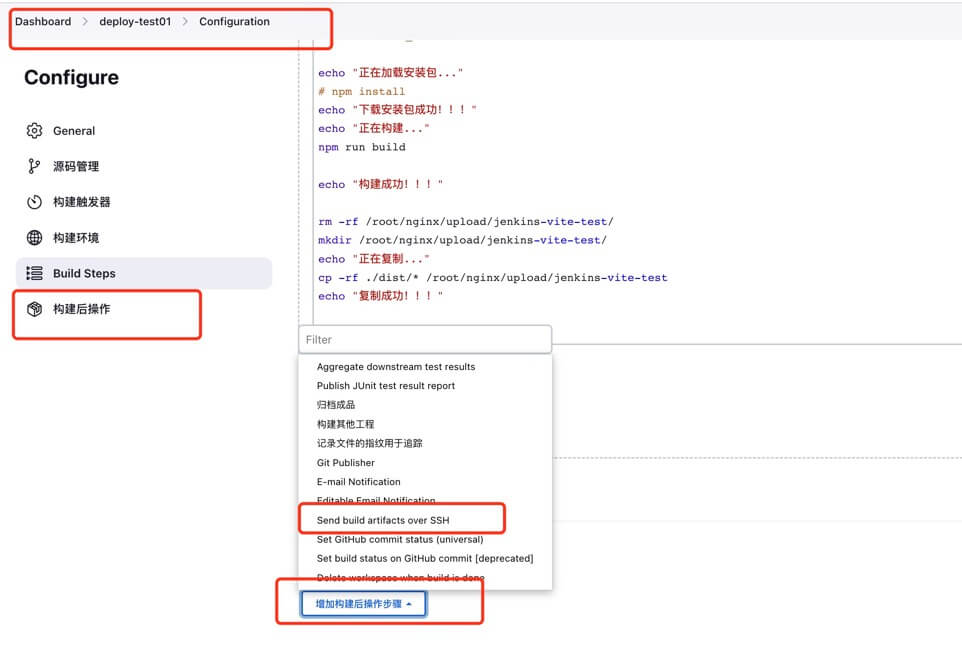Select E-mail Notification option

[x=359, y=482]
